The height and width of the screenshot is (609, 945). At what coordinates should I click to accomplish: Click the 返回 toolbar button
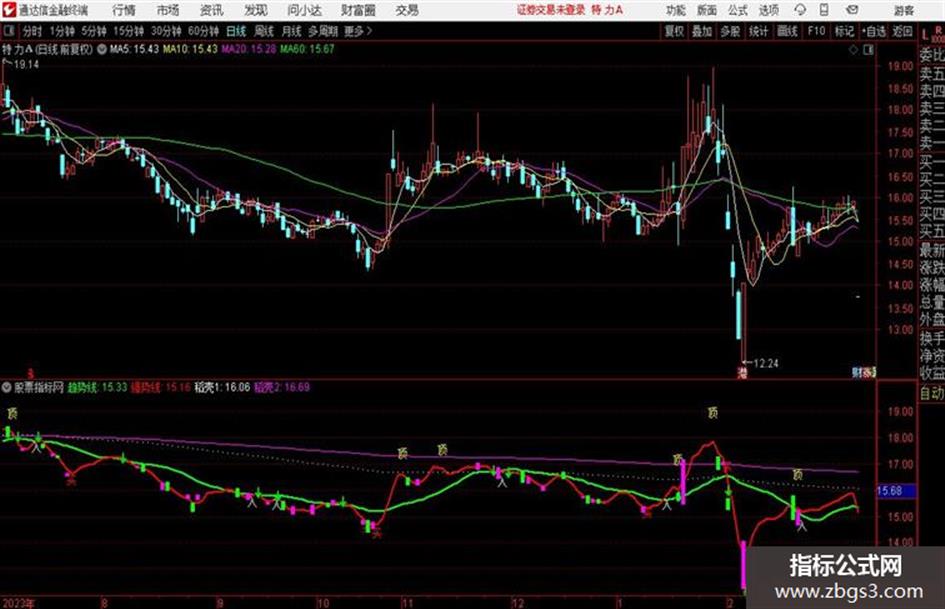coord(902,31)
